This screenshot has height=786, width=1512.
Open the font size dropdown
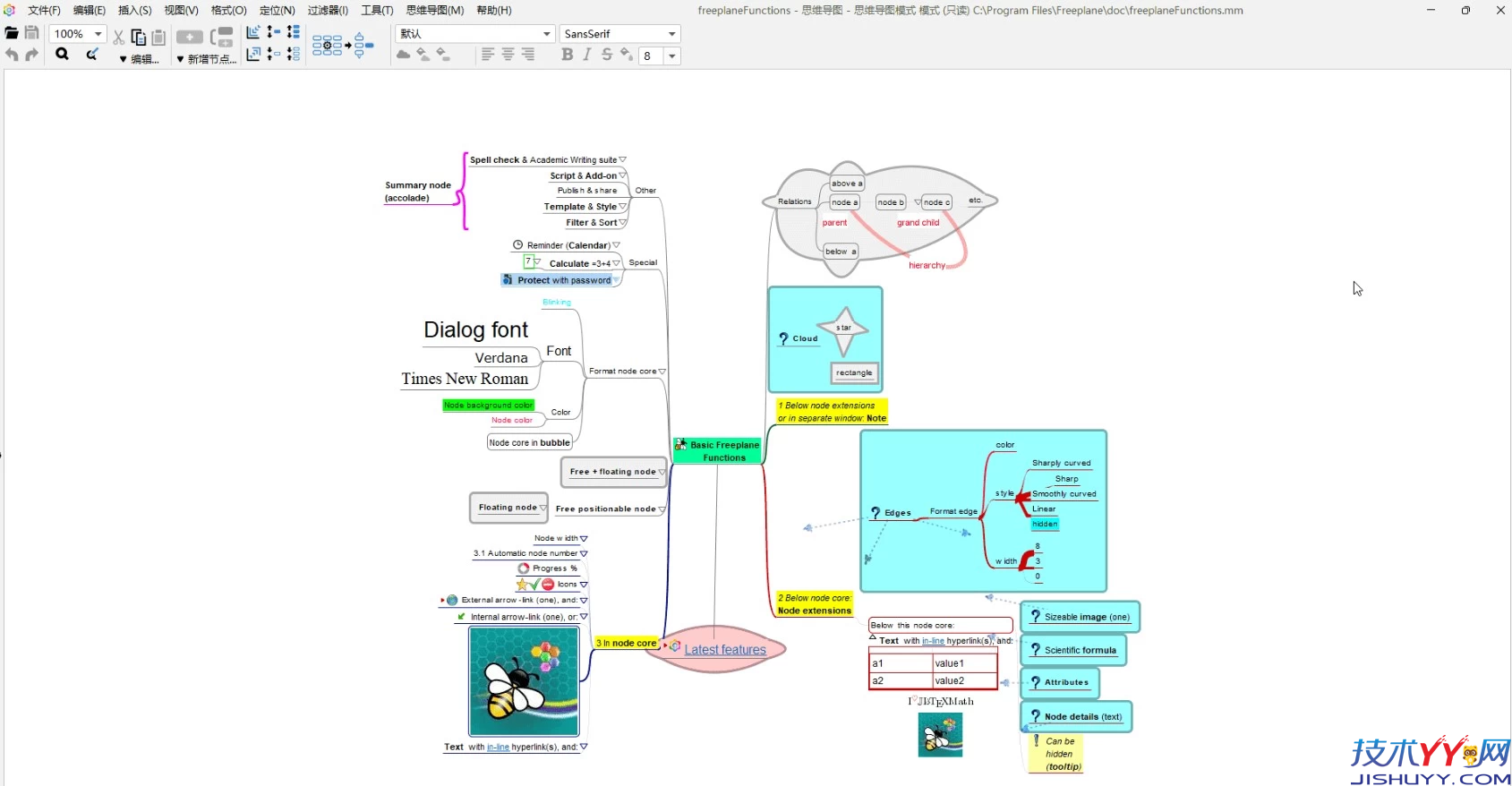click(671, 56)
